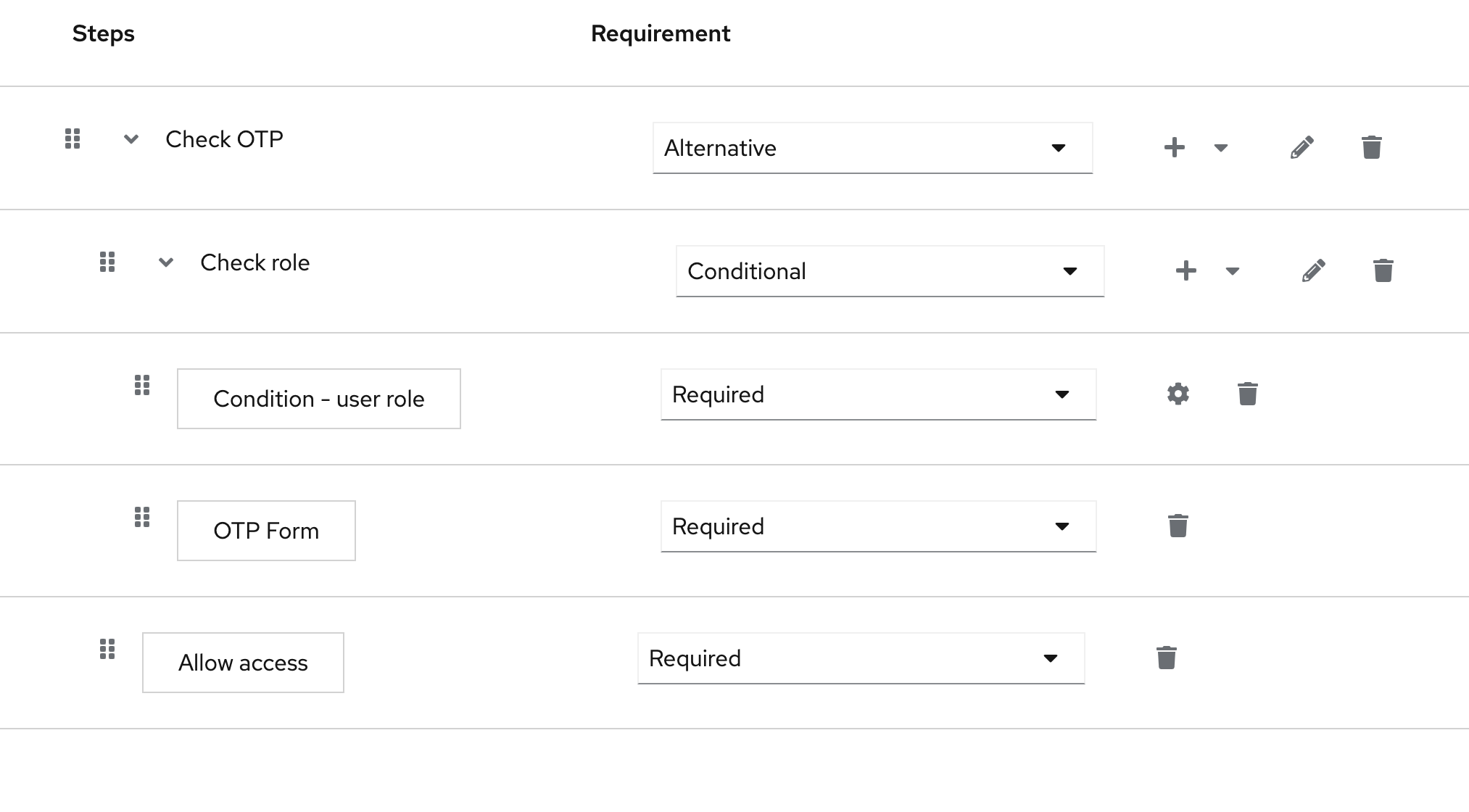Viewport: 1469px width, 812px height.
Task: Delete the Check OTP flow
Action: pyautogui.click(x=1371, y=147)
